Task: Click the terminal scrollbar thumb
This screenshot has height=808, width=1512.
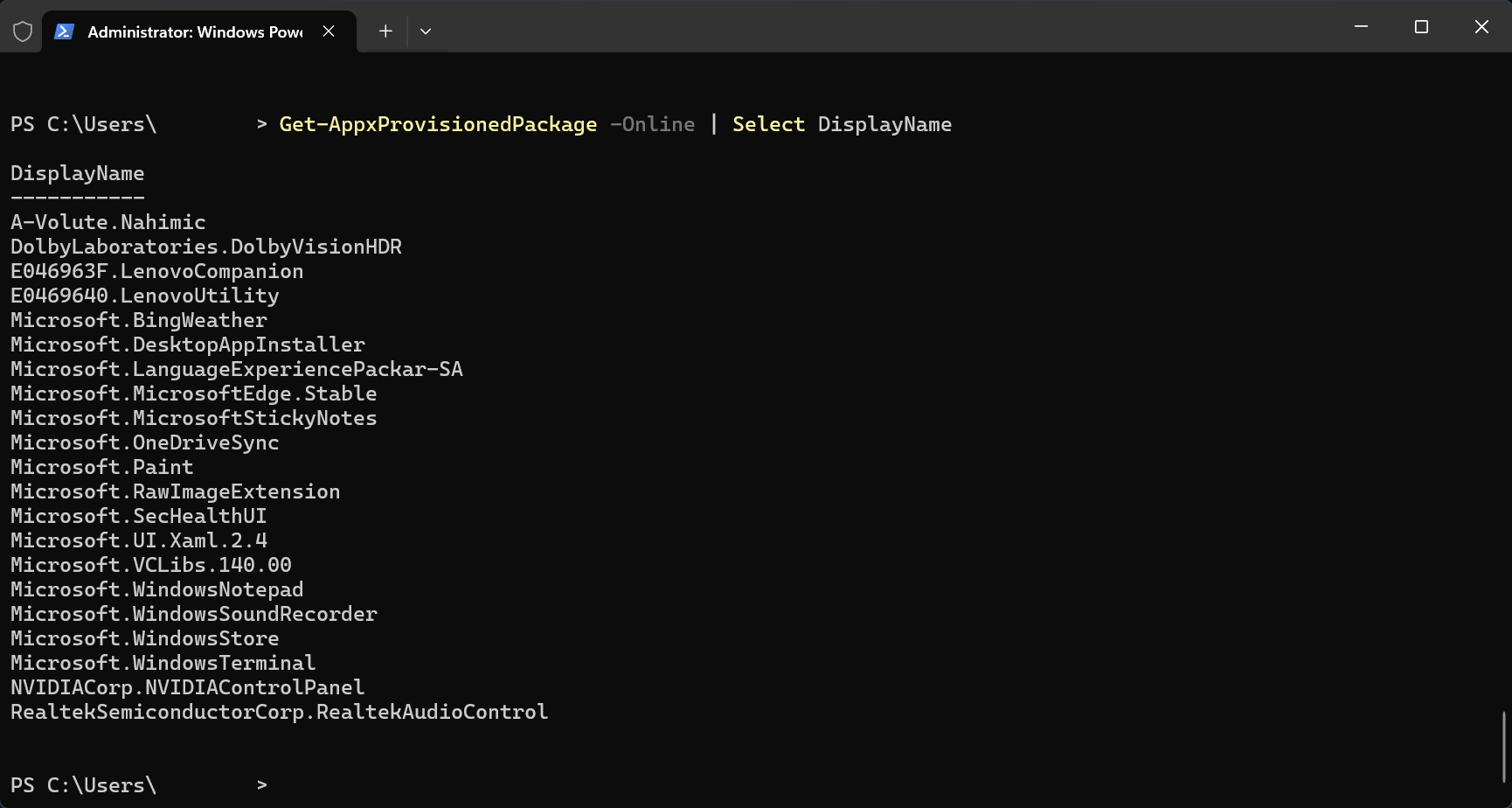Action: tap(1504, 748)
